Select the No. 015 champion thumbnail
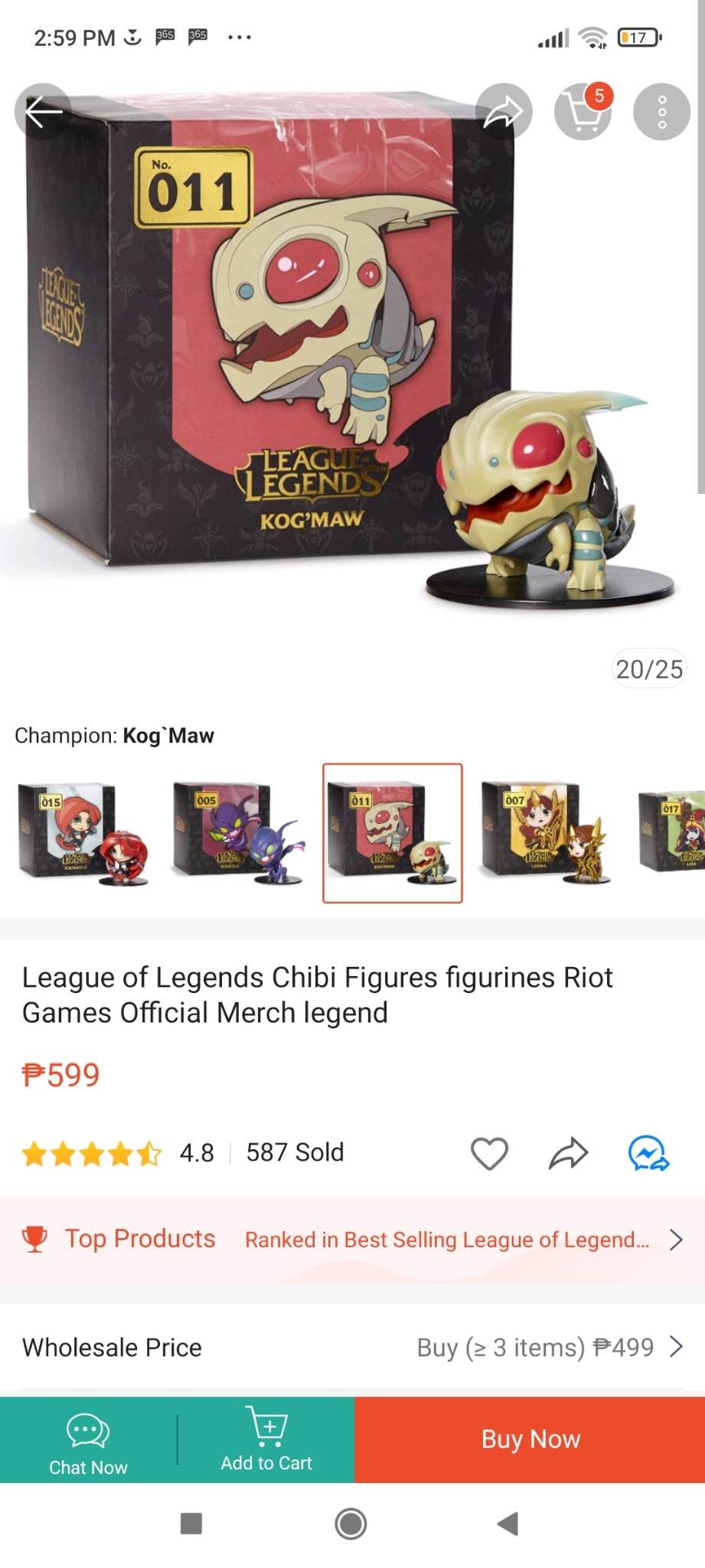The height and width of the screenshot is (1568, 705). (x=83, y=833)
